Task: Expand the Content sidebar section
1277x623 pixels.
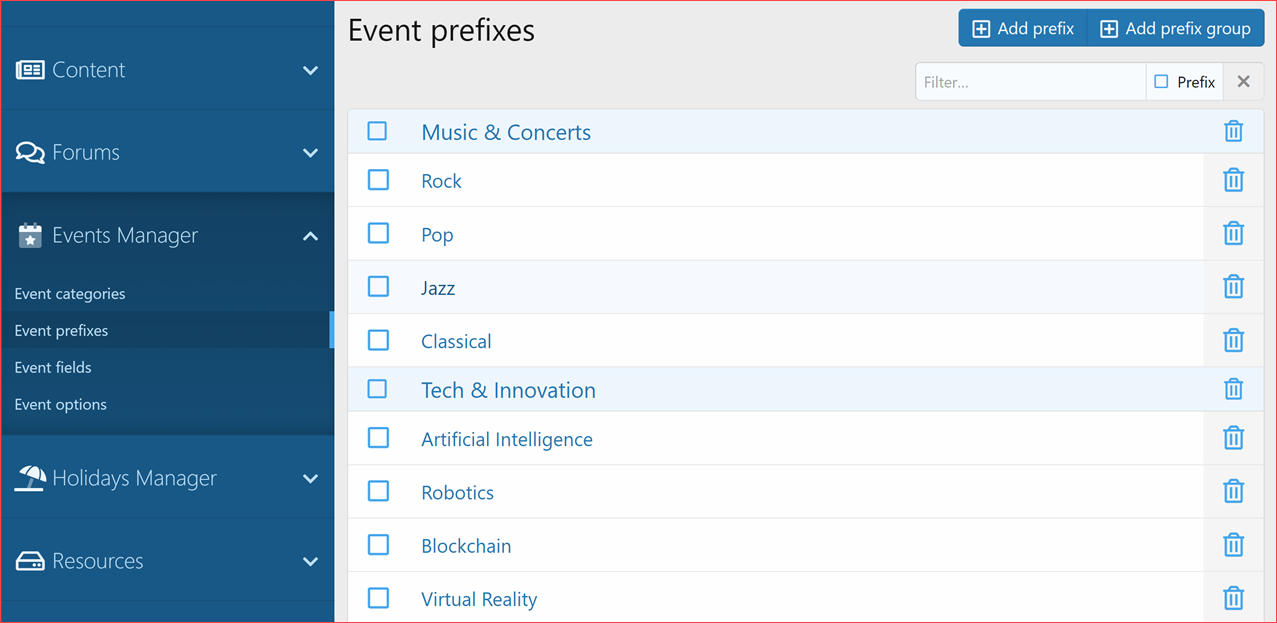Action: click(x=310, y=70)
